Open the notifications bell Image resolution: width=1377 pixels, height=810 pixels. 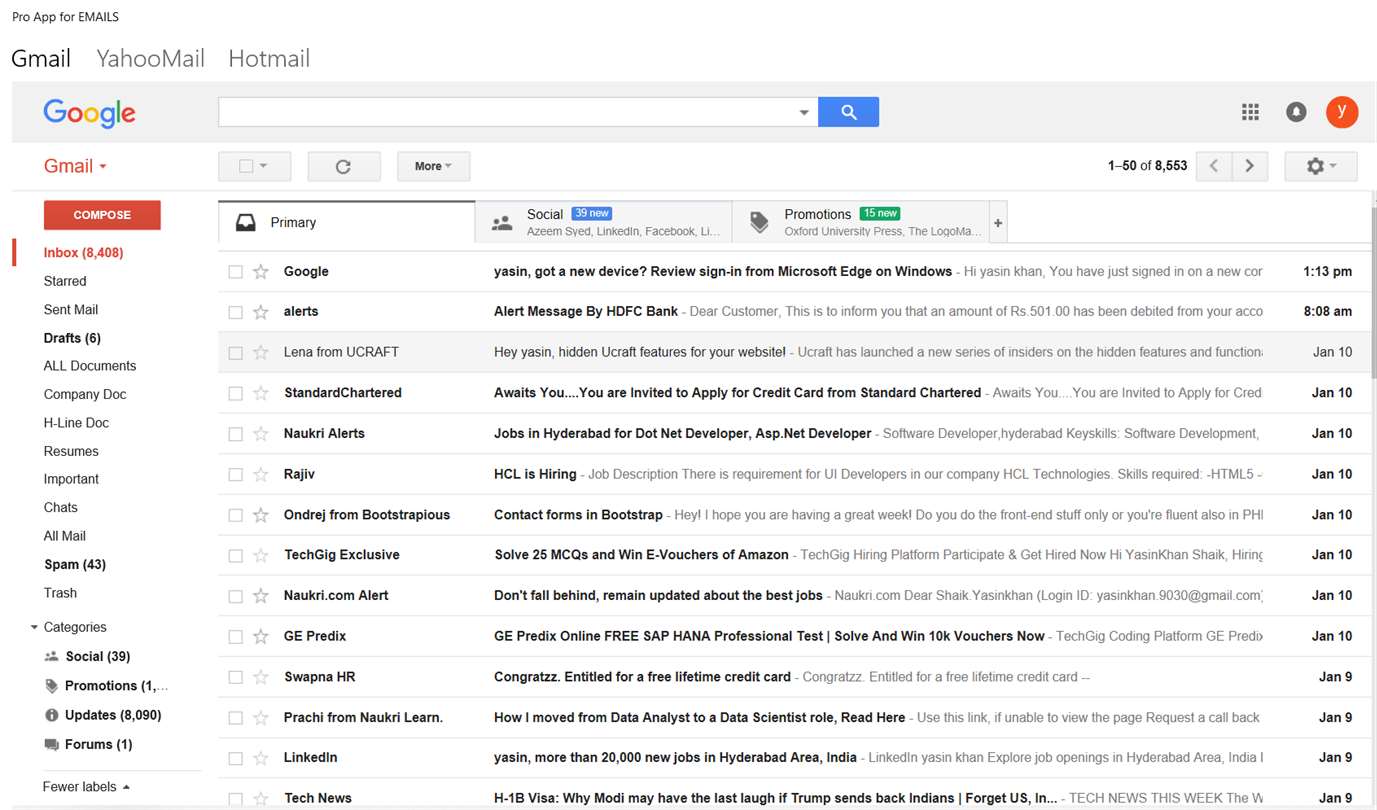pos(1296,112)
